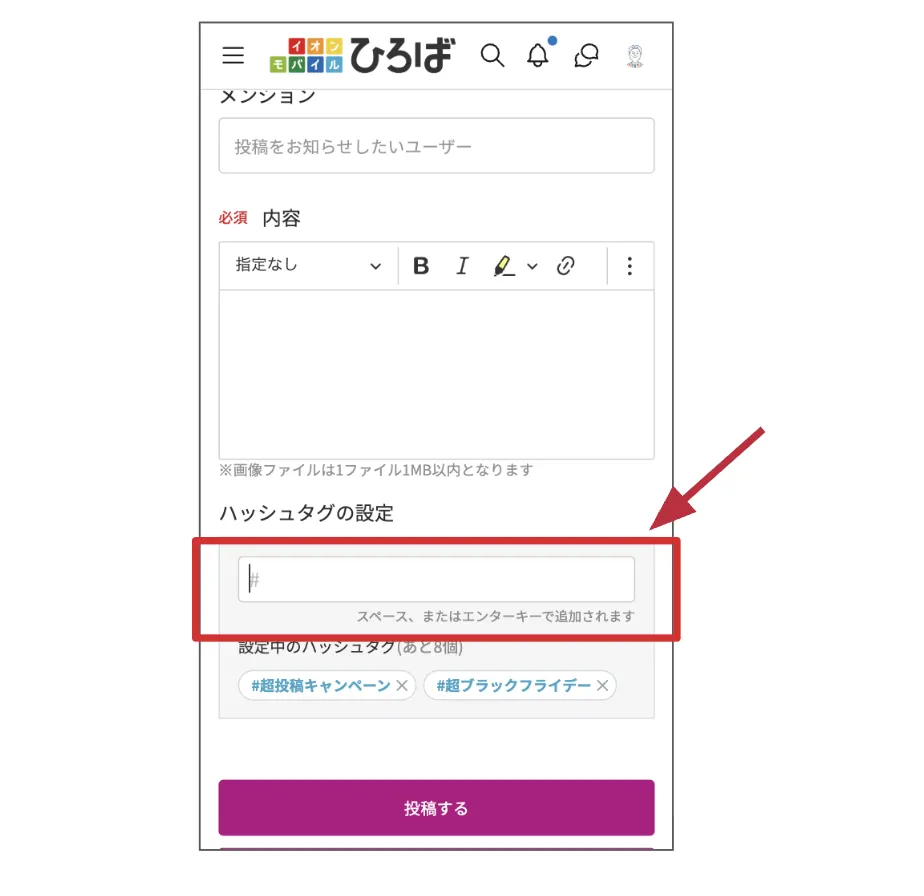Click the search magnifier icon
Viewport: 924px width, 896px height.
492,56
